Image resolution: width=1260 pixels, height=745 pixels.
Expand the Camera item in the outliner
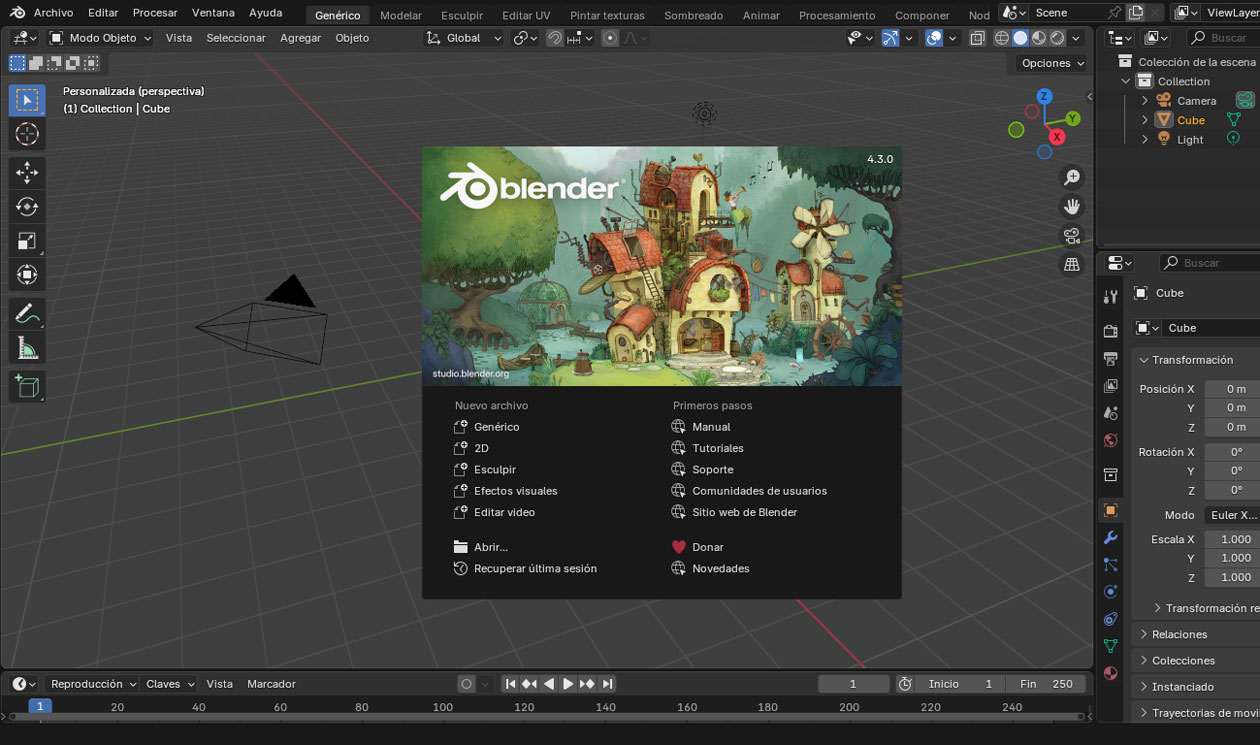click(1145, 100)
